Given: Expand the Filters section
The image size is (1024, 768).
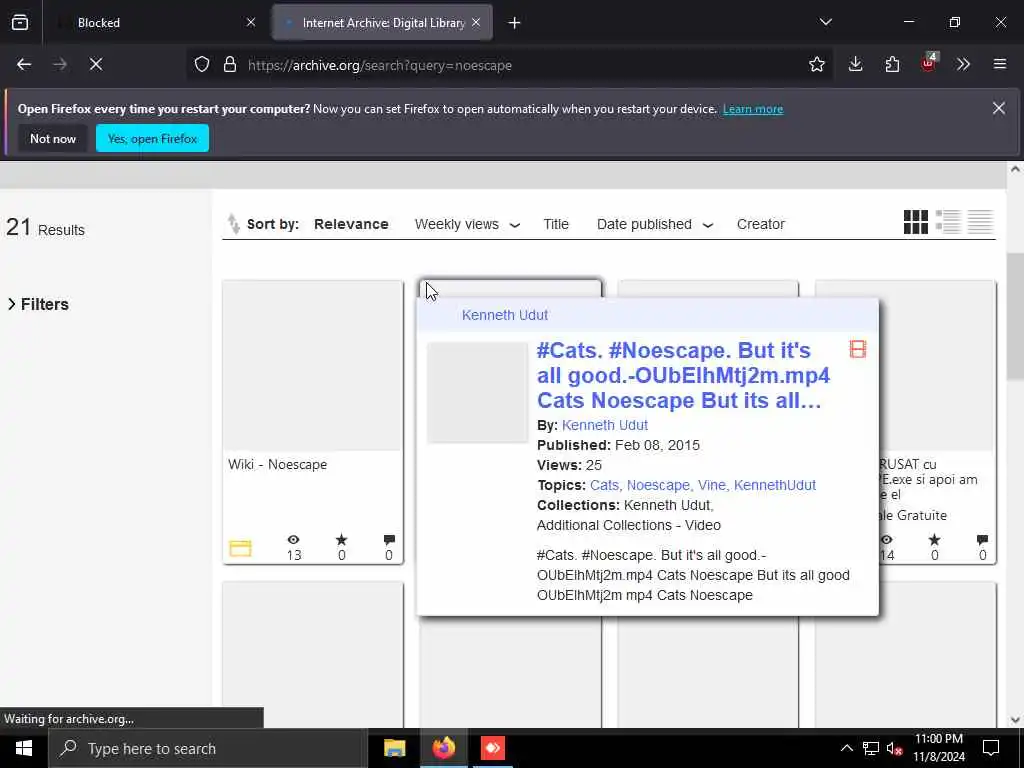Looking at the screenshot, I should pos(38,304).
